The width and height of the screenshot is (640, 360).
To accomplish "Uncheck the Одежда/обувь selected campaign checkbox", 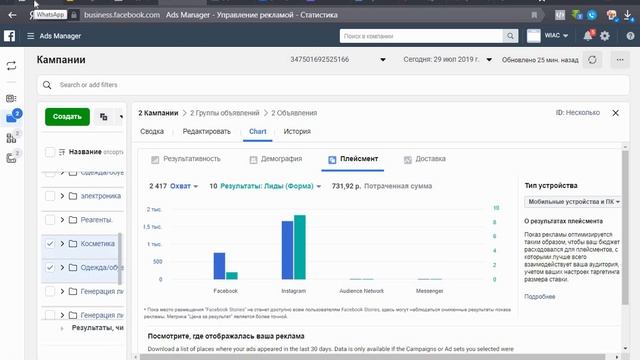I will [50, 267].
